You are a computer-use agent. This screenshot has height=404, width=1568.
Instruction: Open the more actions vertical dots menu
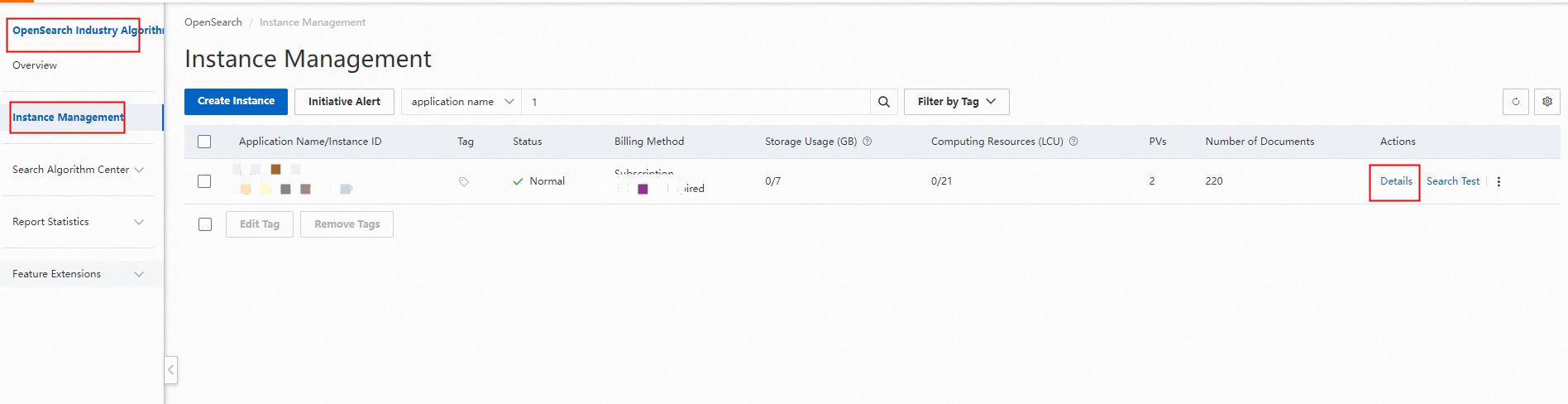pos(1499,182)
